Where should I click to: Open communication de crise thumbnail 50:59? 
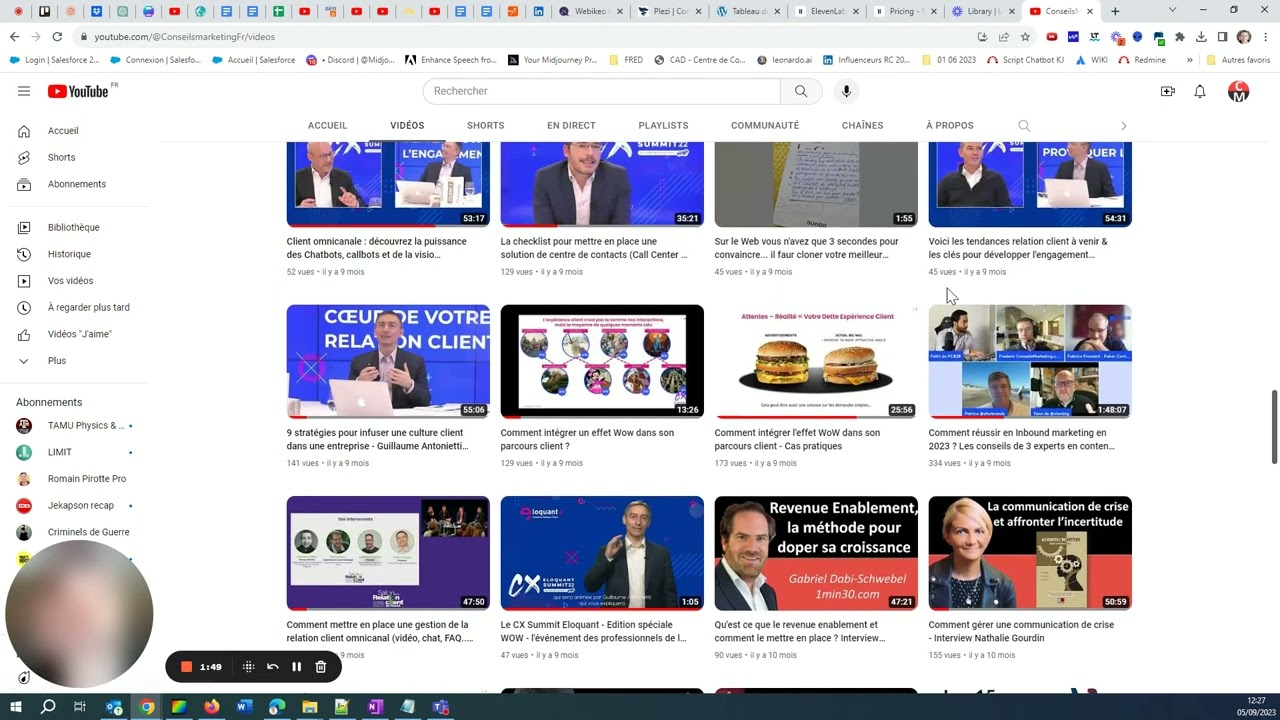pos(1030,553)
